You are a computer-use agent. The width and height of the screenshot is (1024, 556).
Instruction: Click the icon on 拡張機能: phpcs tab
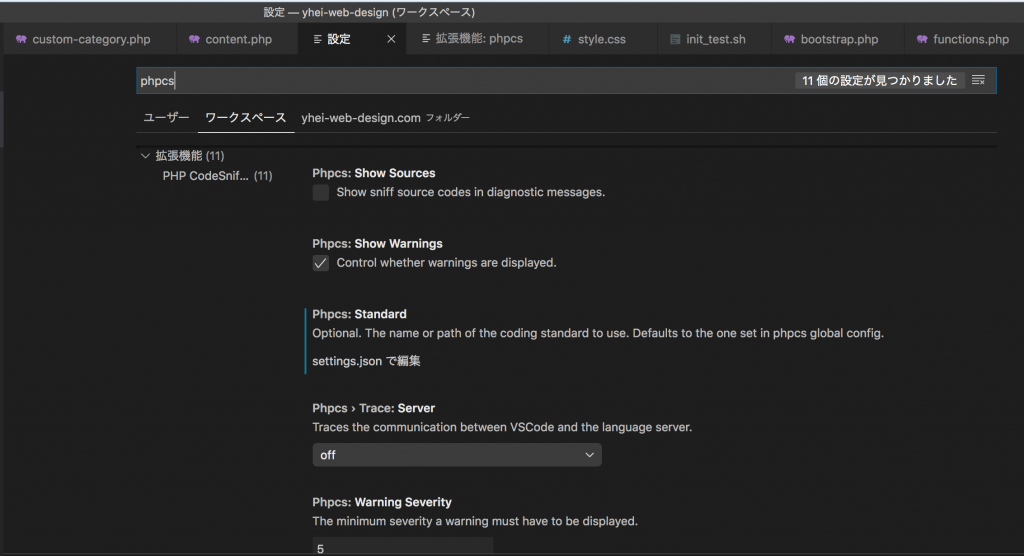click(426, 39)
